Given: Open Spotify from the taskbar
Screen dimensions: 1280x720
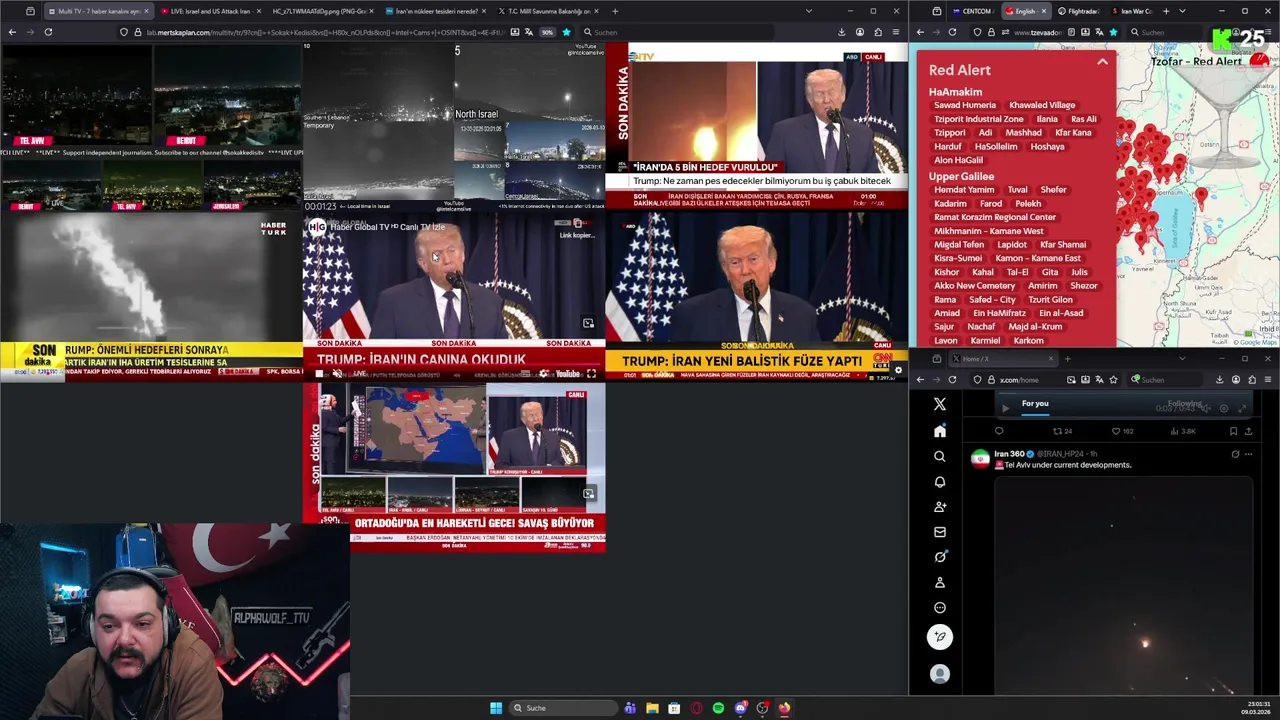Looking at the screenshot, I should (718, 708).
